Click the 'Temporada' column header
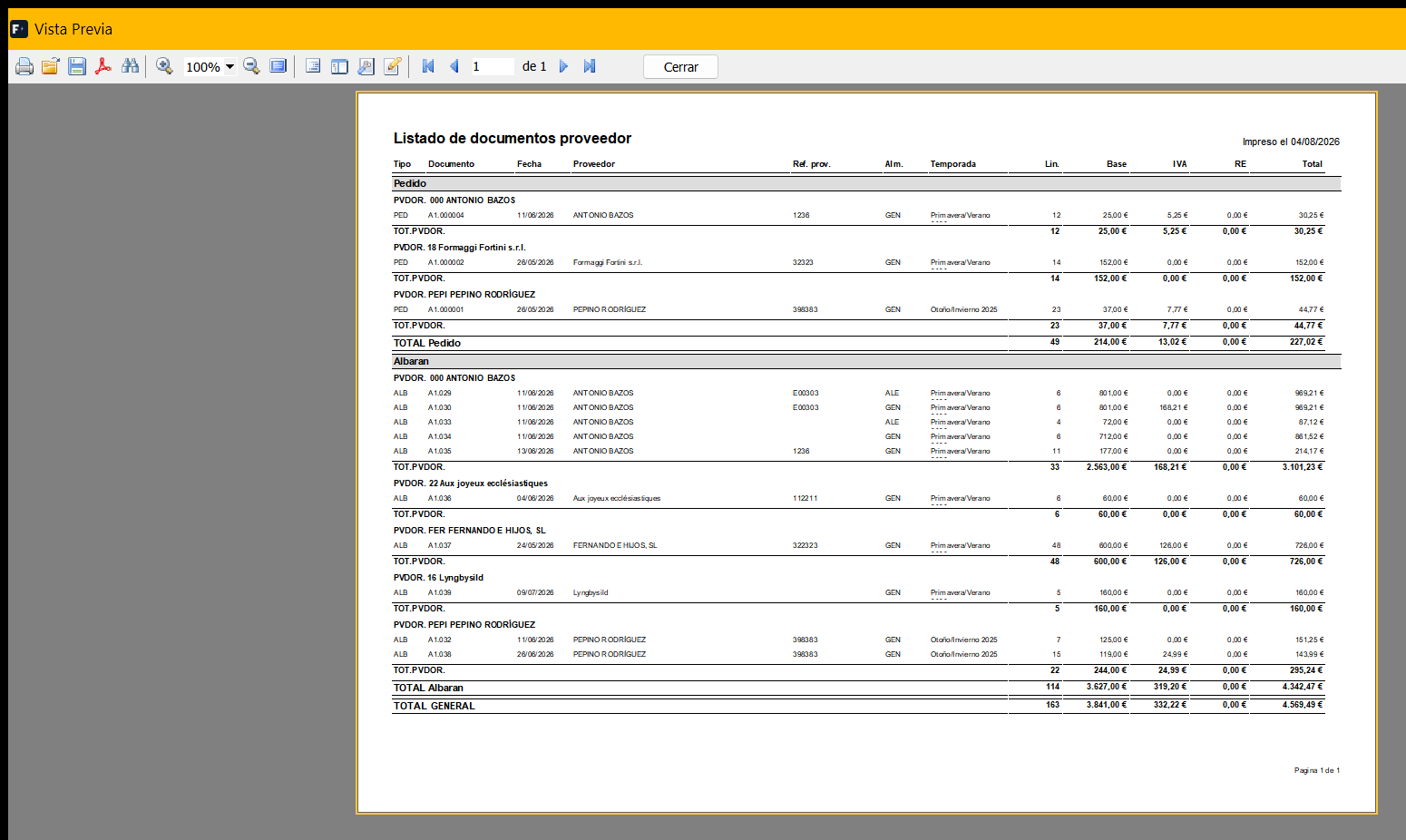The image size is (1406, 840). 953,164
